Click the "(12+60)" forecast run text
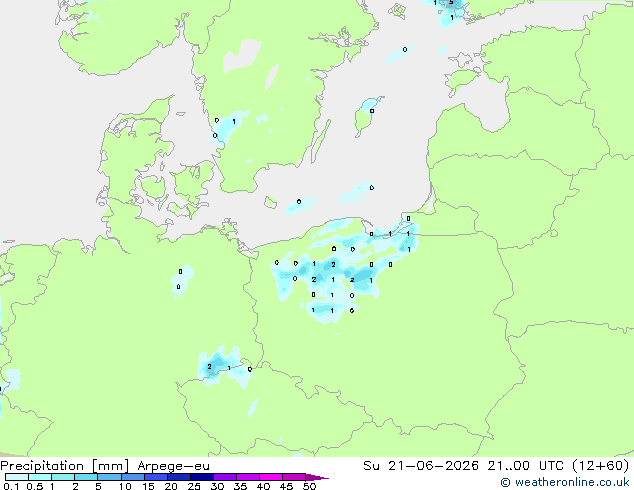Screen dimensions: 634x490 click(x=601, y=466)
